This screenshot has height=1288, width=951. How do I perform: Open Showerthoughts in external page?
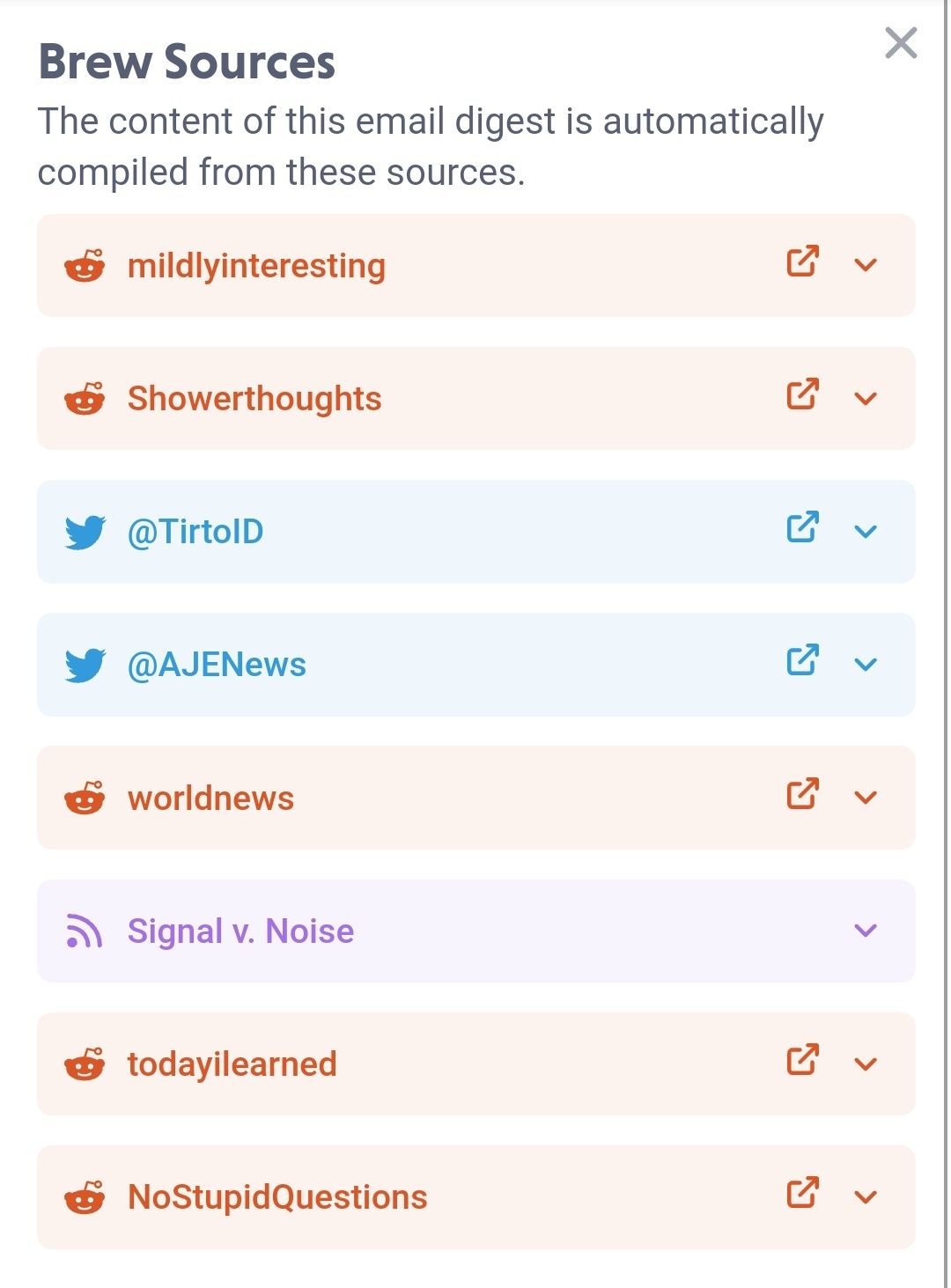[x=802, y=394]
